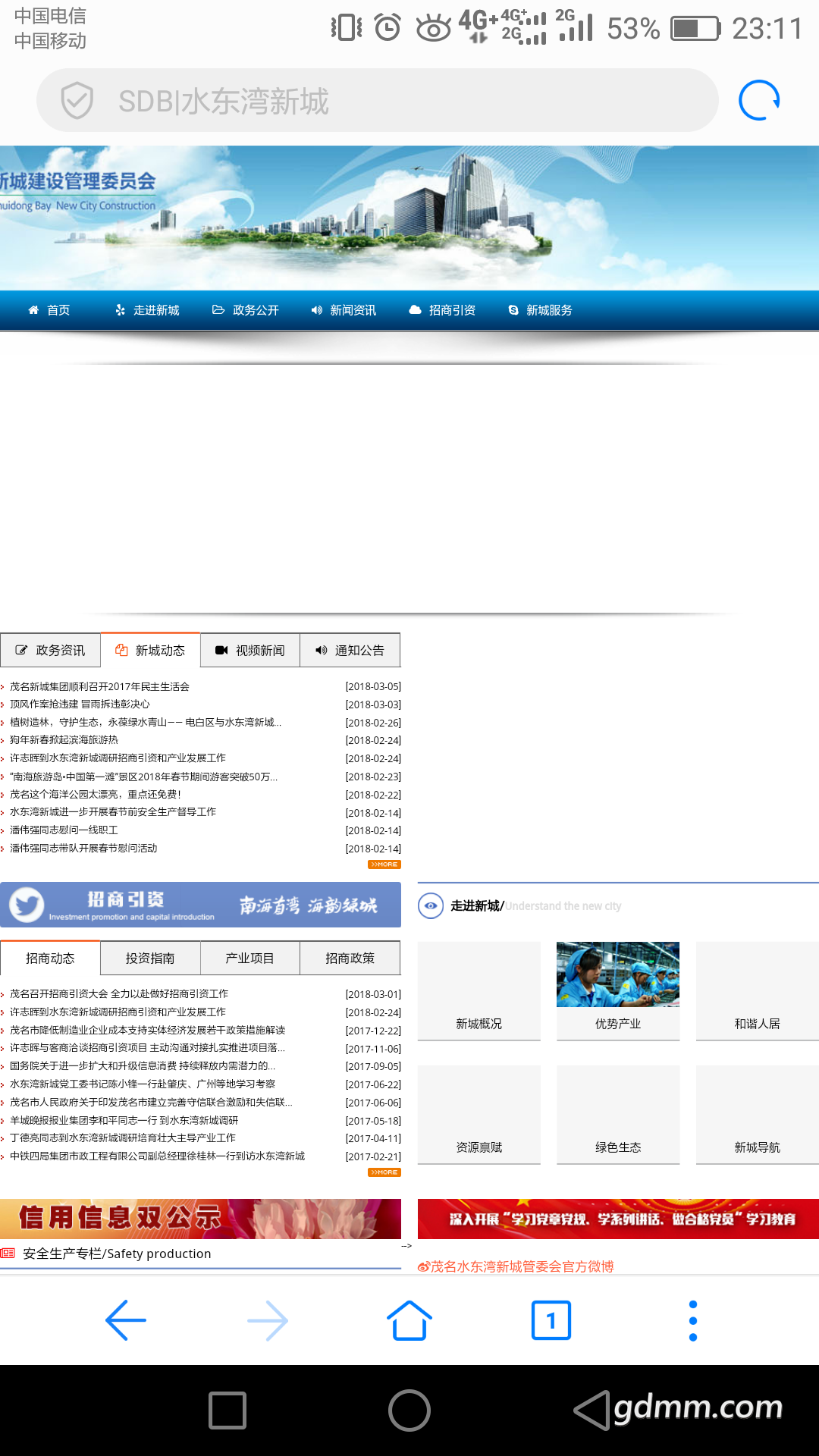Click the cloud icon beside 招商引资
Image resolution: width=819 pixels, height=1456 pixels.
click(415, 309)
